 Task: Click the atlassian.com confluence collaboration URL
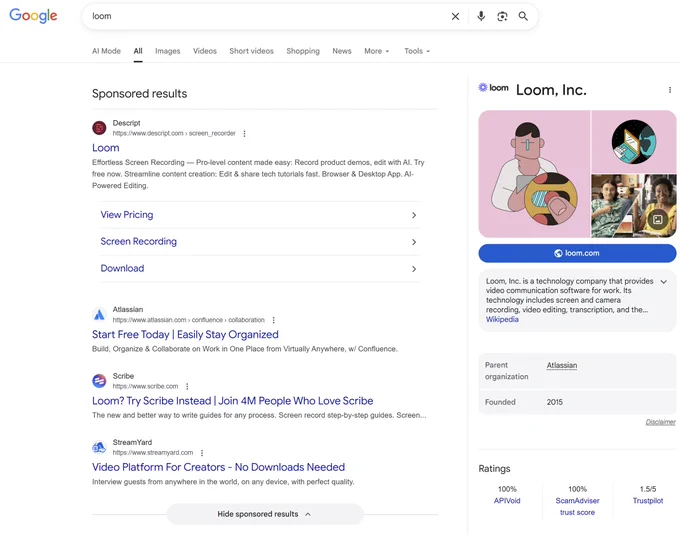(189, 320)
